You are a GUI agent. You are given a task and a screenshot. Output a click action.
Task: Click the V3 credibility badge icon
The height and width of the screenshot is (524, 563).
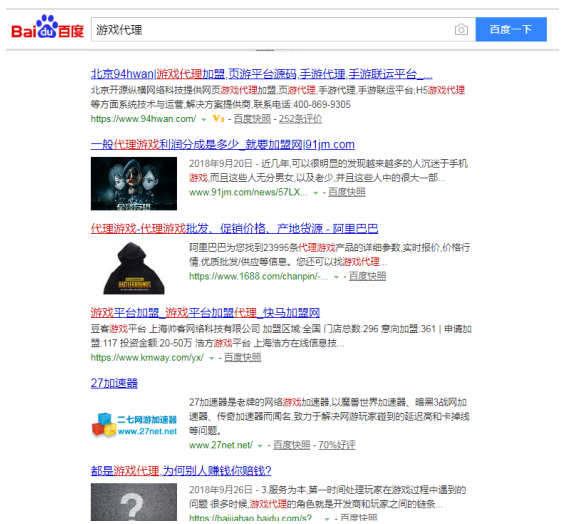[x=218, y=119]
